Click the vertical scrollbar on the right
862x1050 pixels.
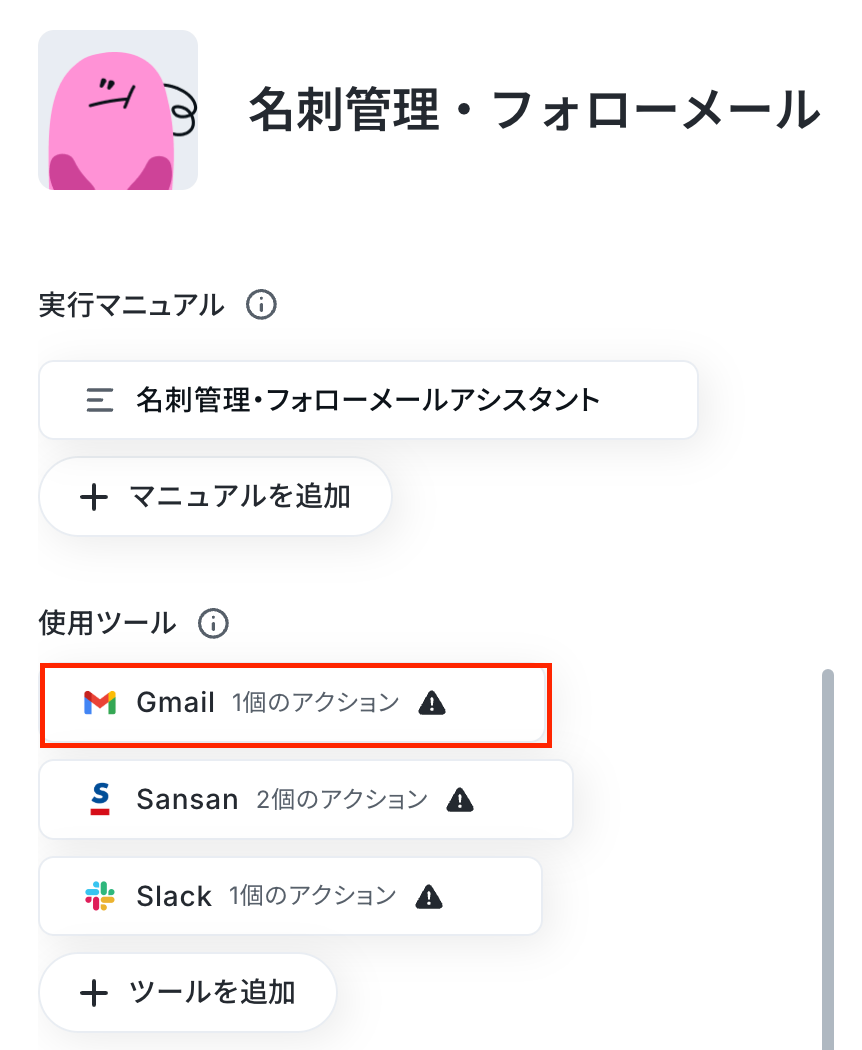coord(828,859)
